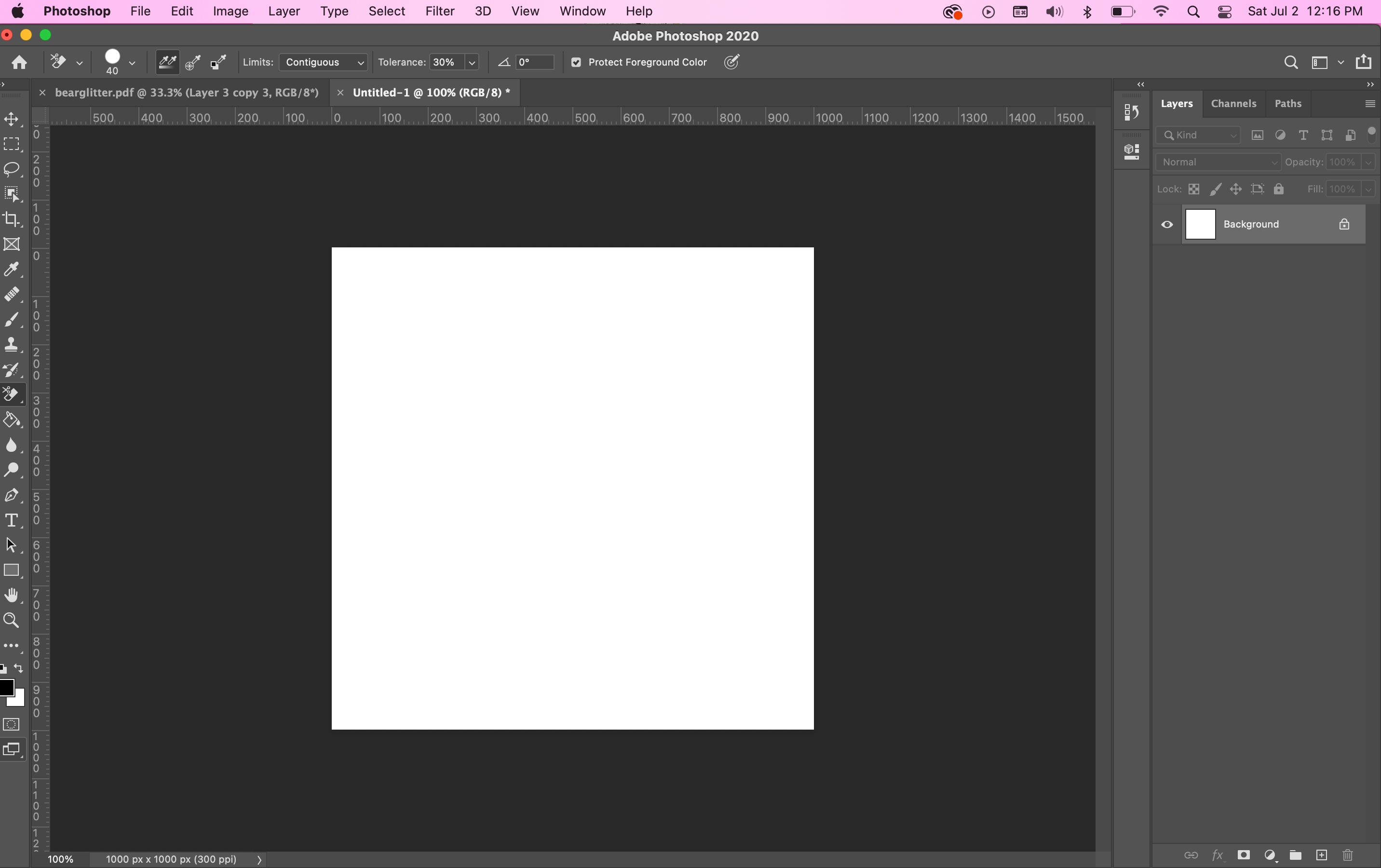Select the Zoom tool
Screen dimensions: 1381x868
12,620
